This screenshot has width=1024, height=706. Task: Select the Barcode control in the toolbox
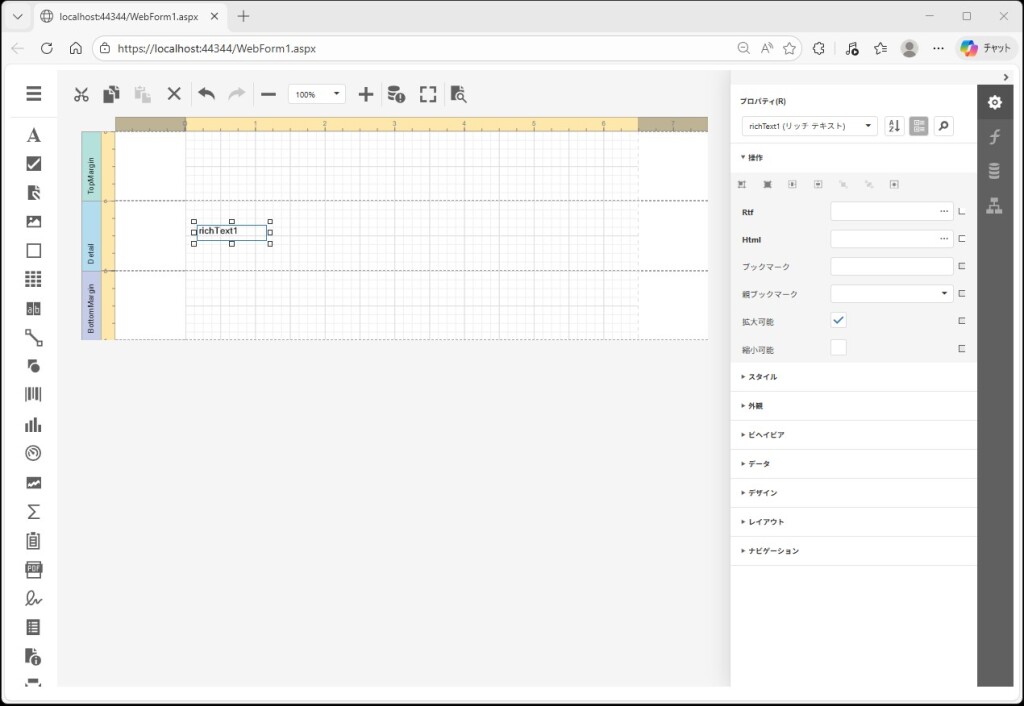click(34, 395)
